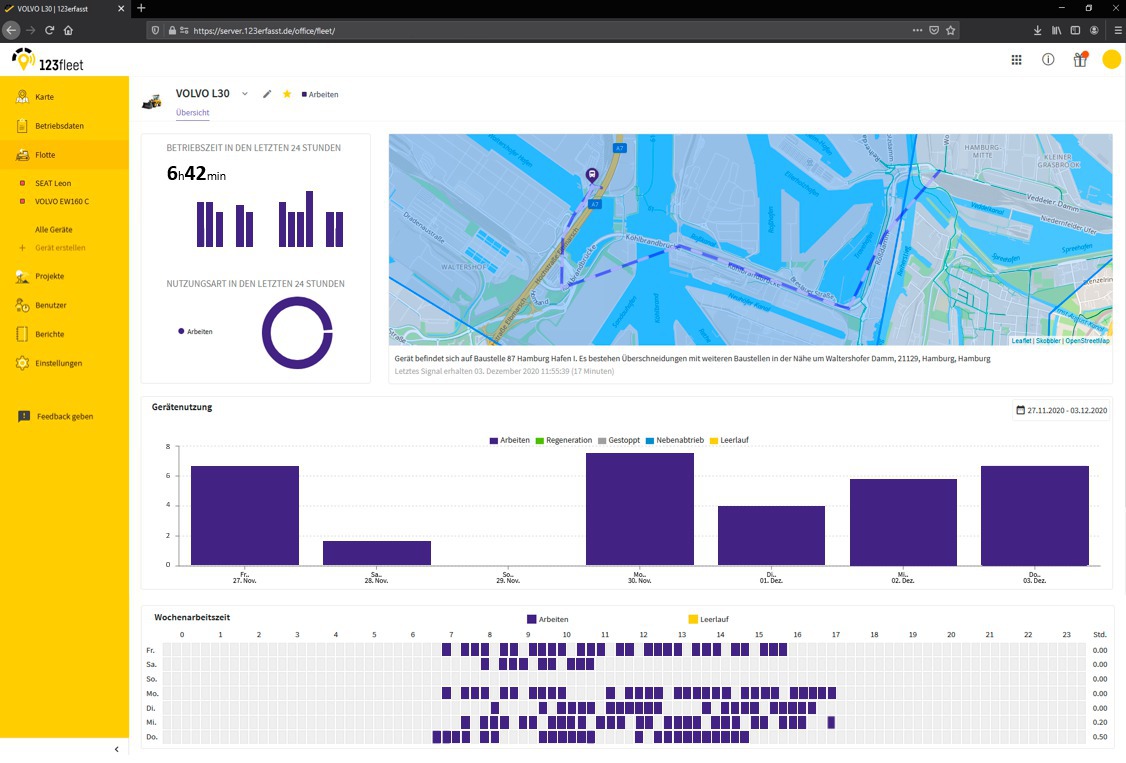The width and height of the screenshot is (1126, 763).
Task: Open the browser hamburger menu
Action: [x=1118, y=30]
